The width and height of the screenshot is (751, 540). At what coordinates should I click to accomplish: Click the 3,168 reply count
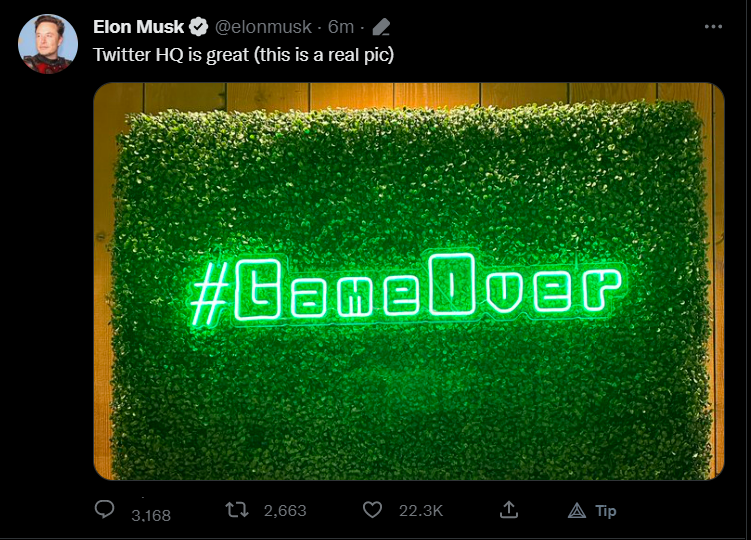pyautogui.click(x=151, y=516)
